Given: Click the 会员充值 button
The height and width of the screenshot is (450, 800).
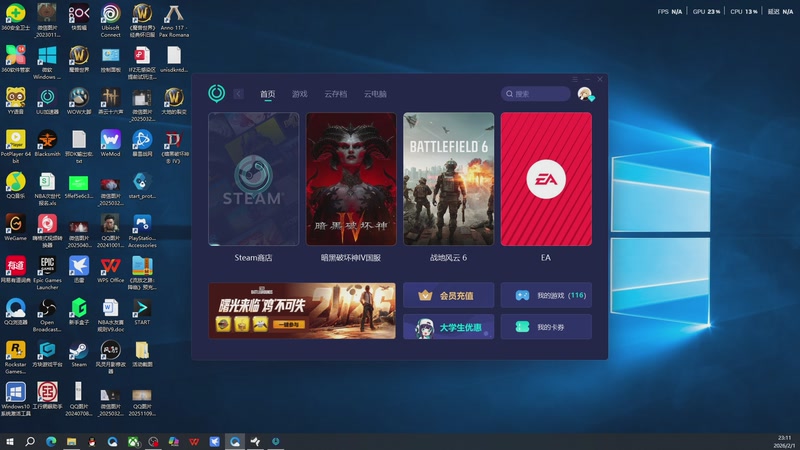Looking at the screenshot, I should 448,295.
